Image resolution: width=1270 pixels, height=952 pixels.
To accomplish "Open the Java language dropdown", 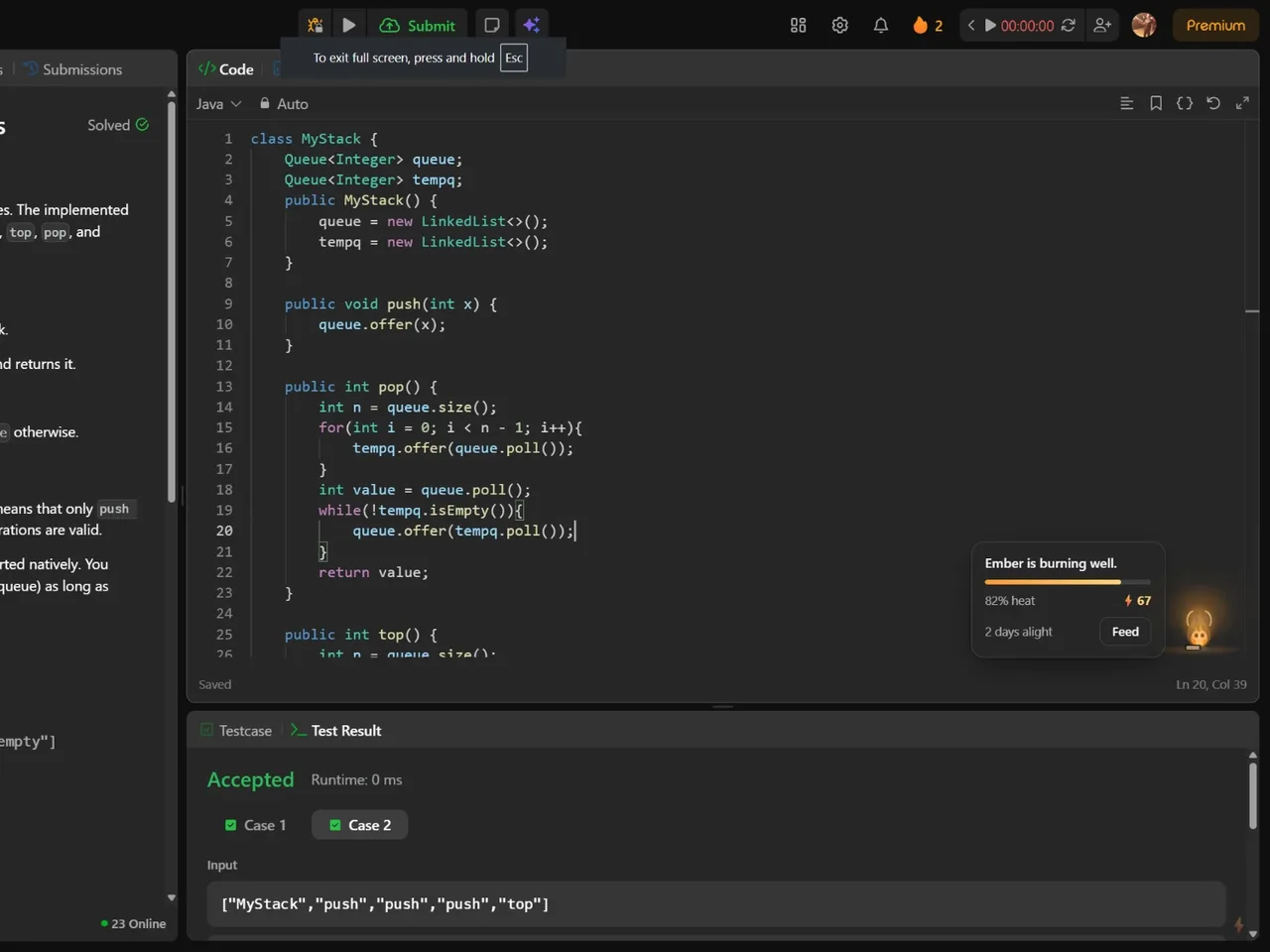I will pos(218,103).
